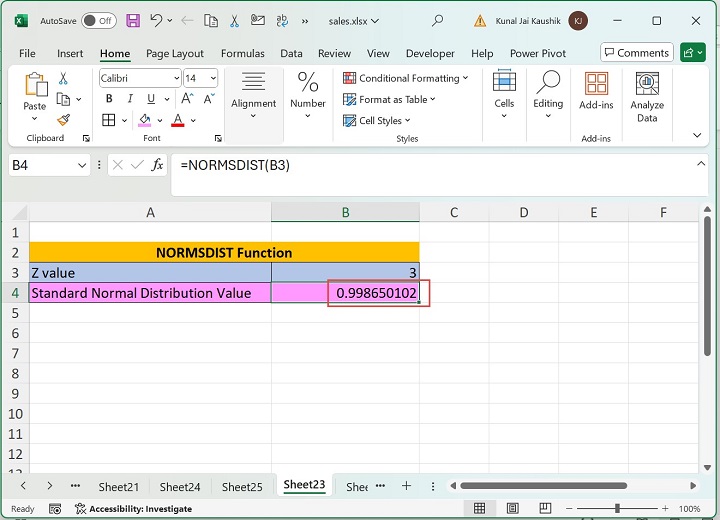Confirm formula entry with checkmark
The image size is (720, 520).
click(137, 165)
